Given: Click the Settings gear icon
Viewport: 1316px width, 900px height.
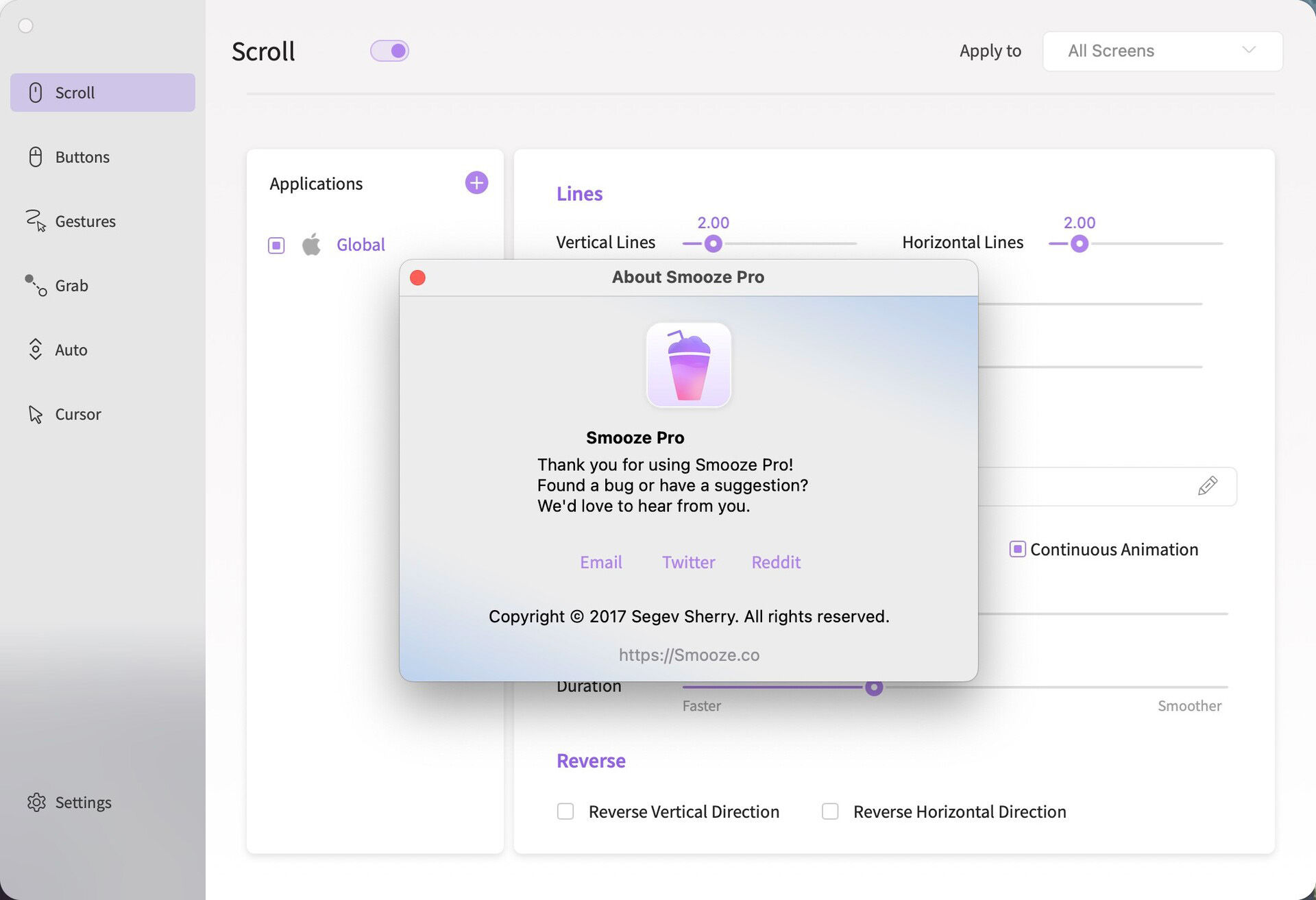Looking at the screenshot, I should pyautogui.click(x=36, y=802).
